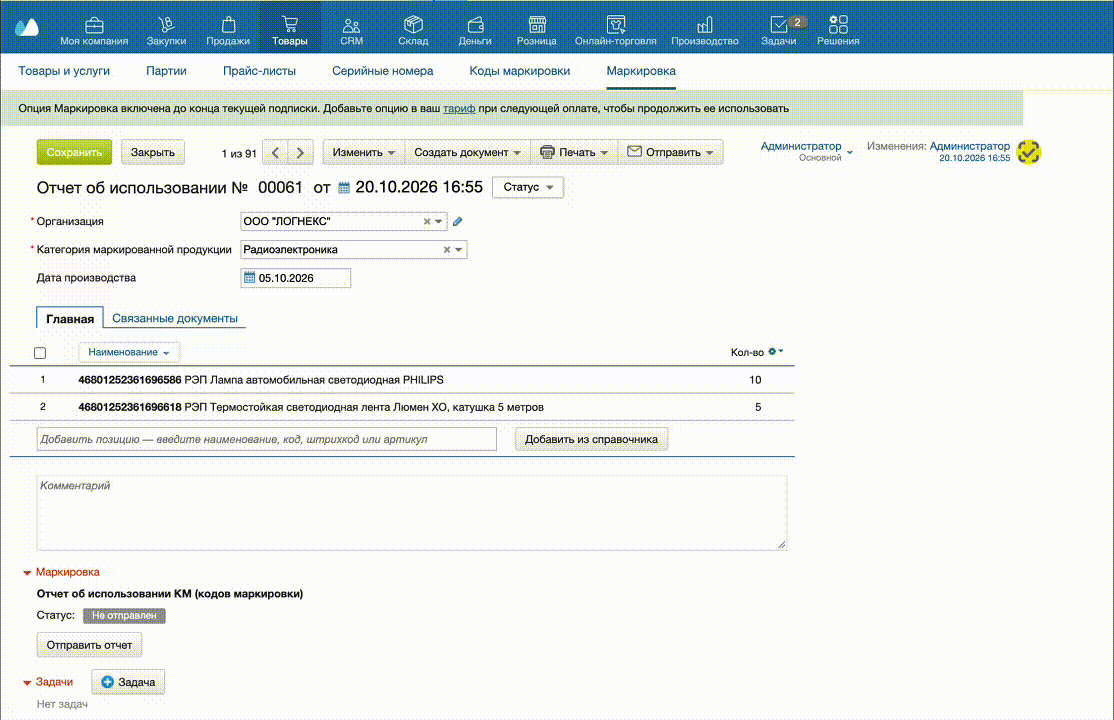Click the yellow checkmark status icon
This screenshot has width=1114, height=720.
(x=1028, y=151)
